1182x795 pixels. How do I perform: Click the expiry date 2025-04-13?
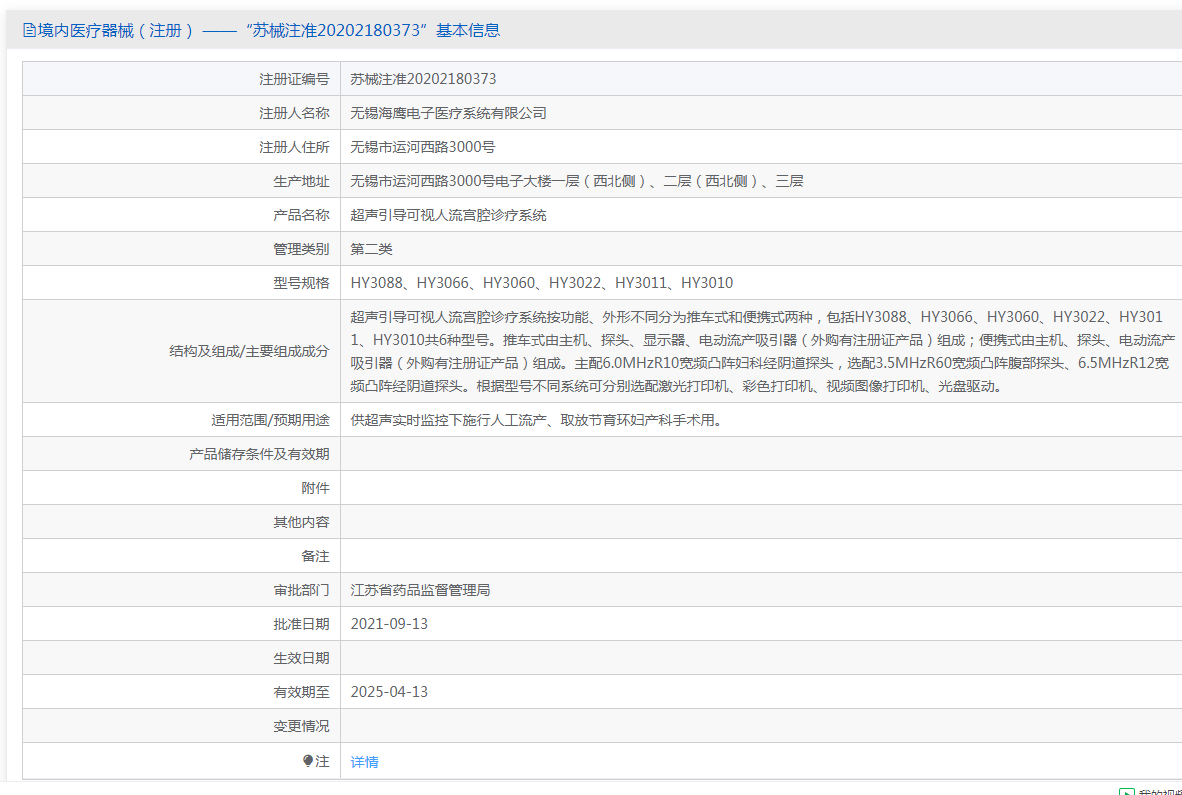(389, 692)
